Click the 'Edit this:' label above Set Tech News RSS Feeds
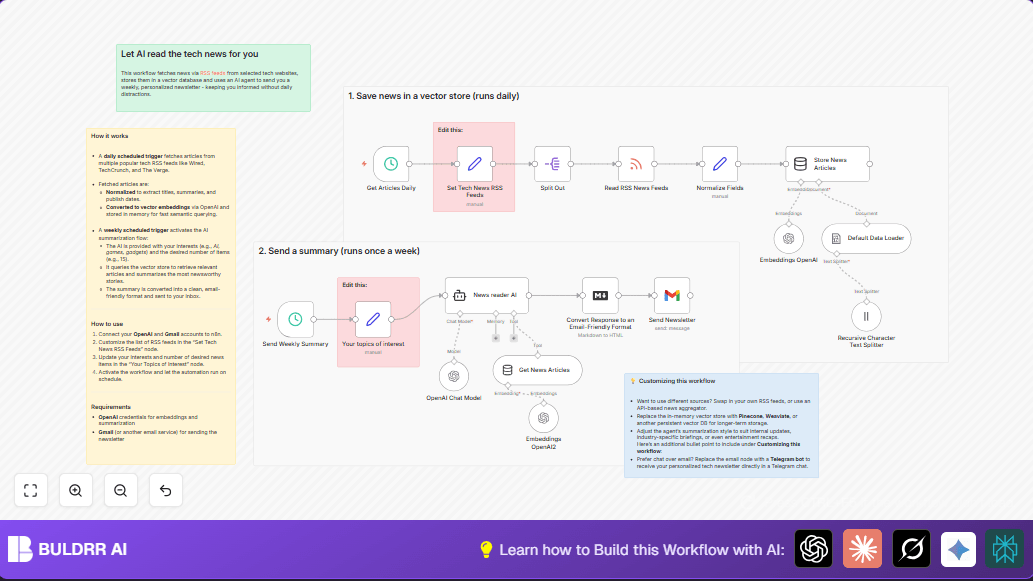1033x581 pixels. 450,130
